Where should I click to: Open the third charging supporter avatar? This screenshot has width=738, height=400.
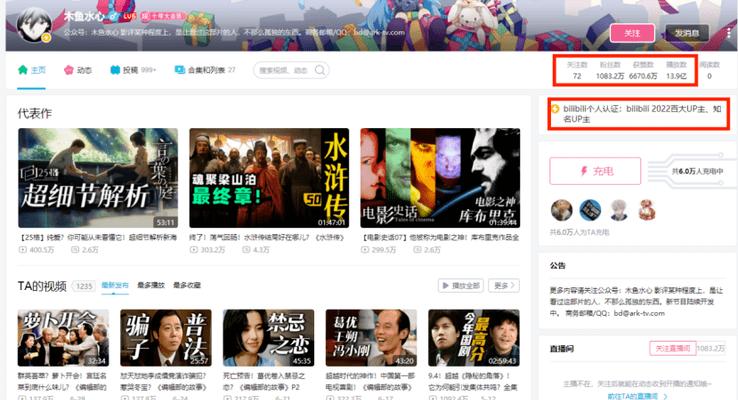(x=619, y=210)
